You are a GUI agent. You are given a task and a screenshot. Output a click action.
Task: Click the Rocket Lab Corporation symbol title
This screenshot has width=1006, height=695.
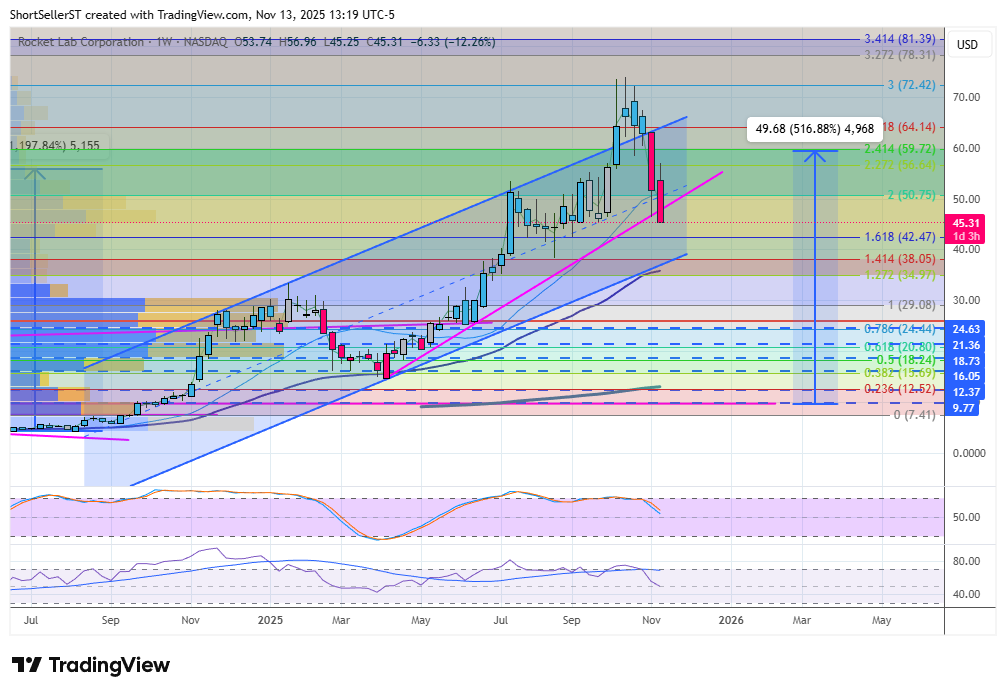(x=81, y=42)
